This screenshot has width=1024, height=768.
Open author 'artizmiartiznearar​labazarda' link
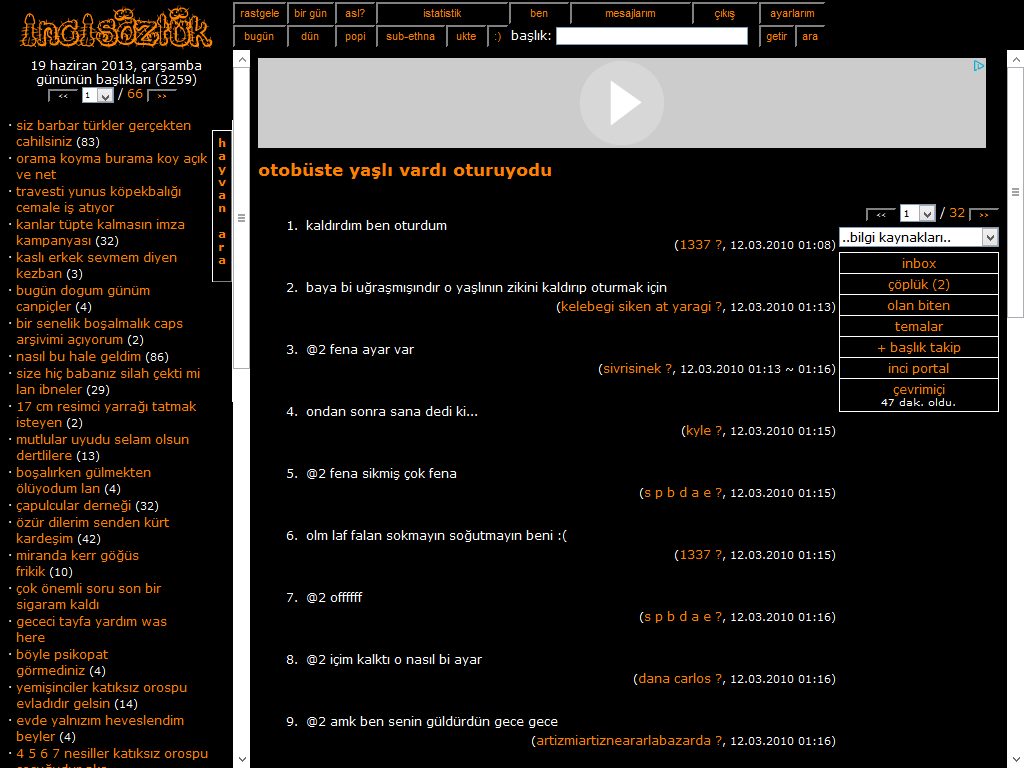[x=623, y=741]
